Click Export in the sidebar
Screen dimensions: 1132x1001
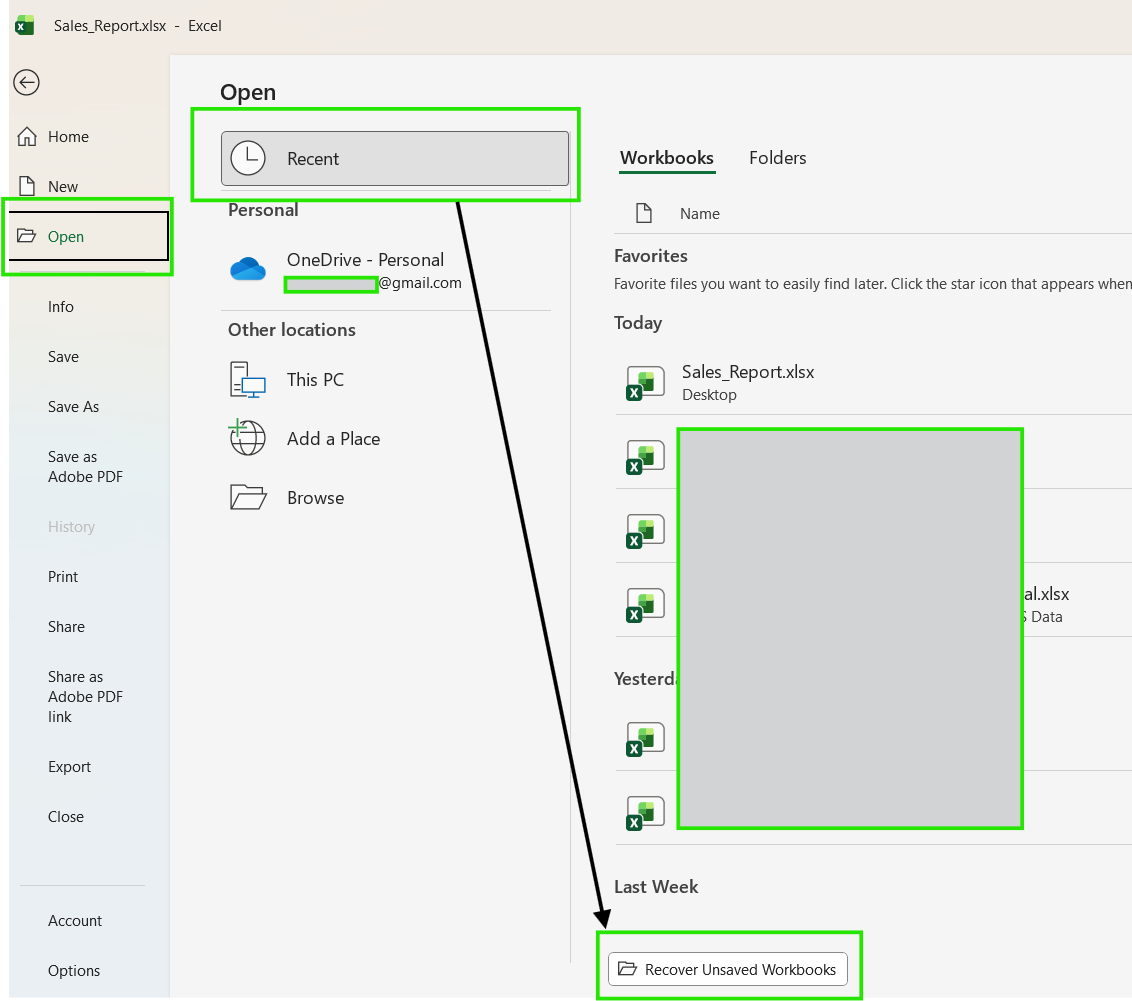point(69,766)
